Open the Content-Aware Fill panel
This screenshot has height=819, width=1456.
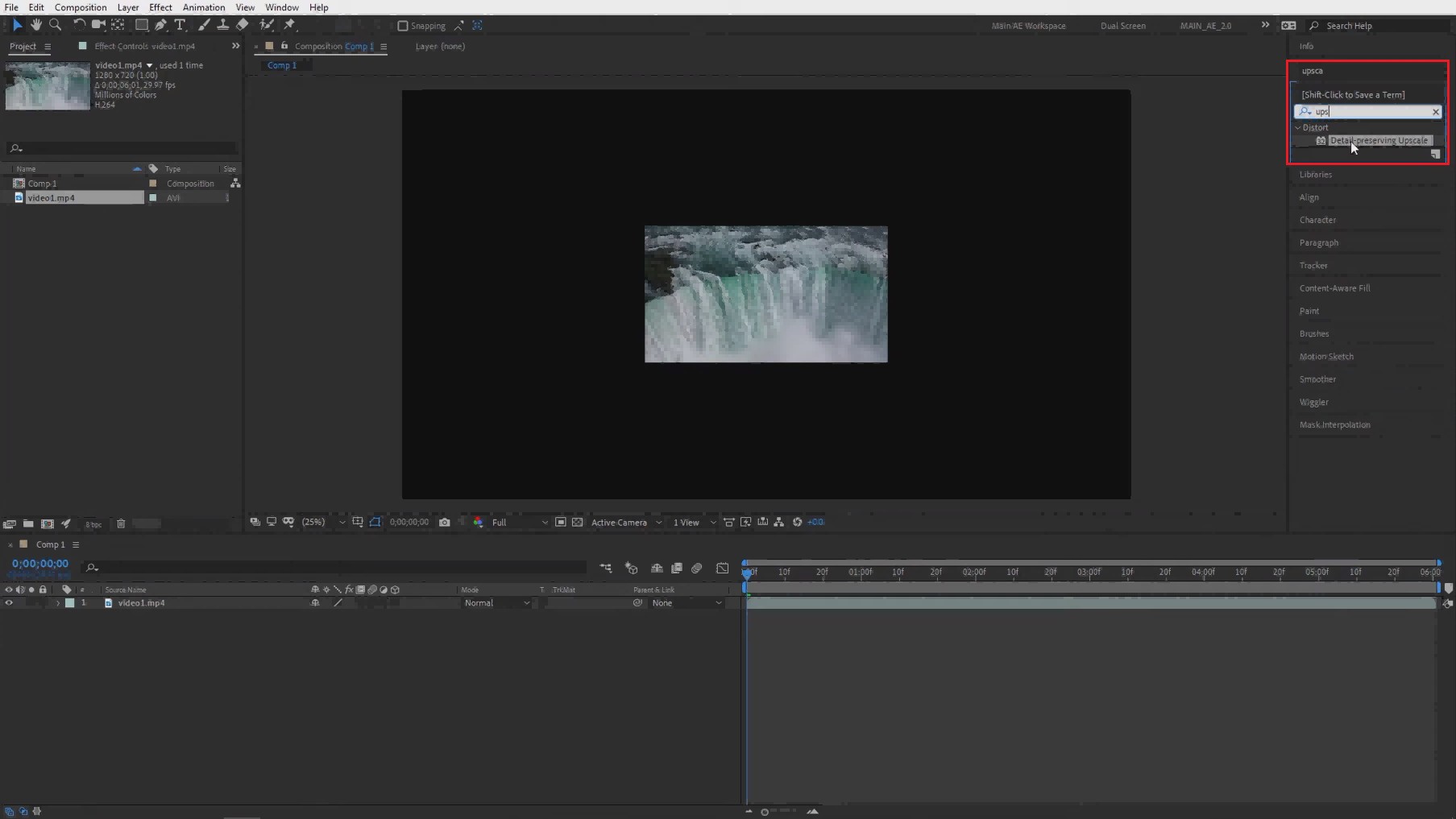1334,287
